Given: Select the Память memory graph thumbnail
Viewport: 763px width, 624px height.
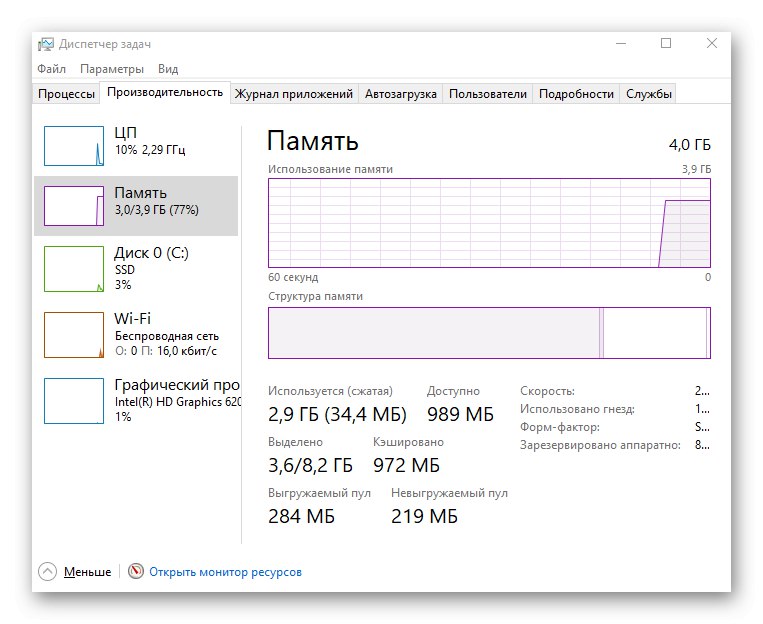Looking at the screenshot, I should coord(74,206).
